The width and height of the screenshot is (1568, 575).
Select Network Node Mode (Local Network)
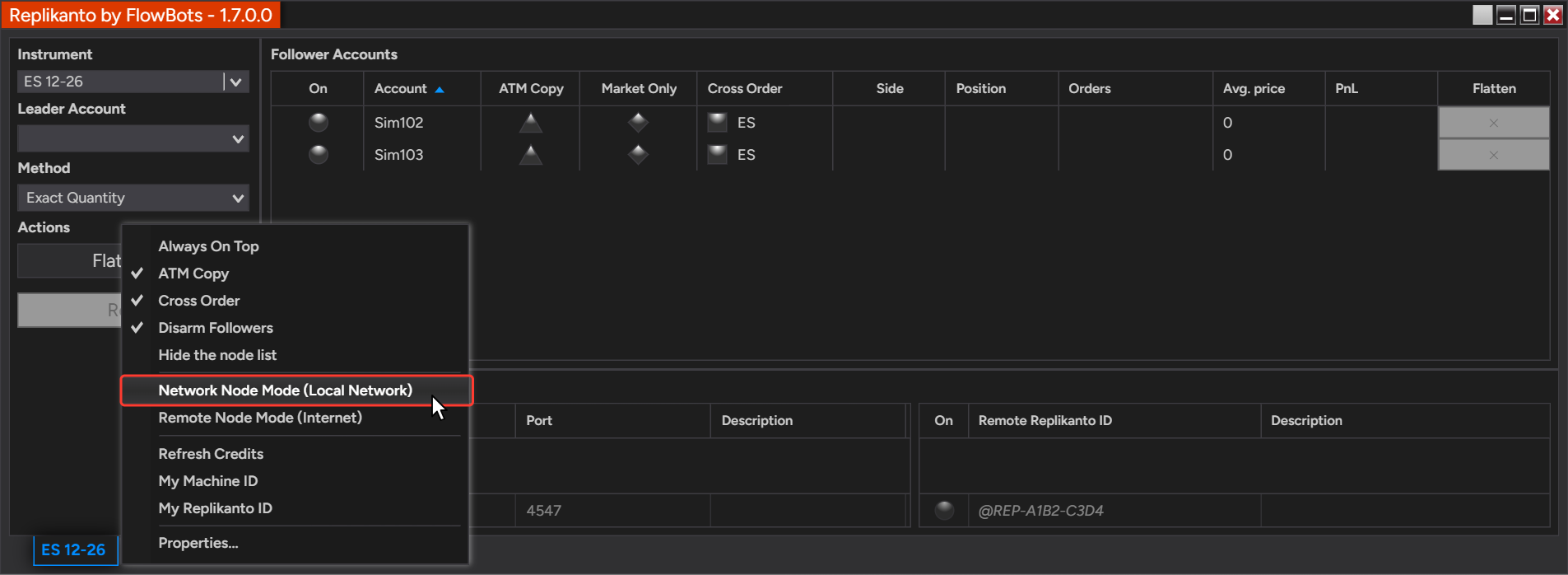coord(296,390)
